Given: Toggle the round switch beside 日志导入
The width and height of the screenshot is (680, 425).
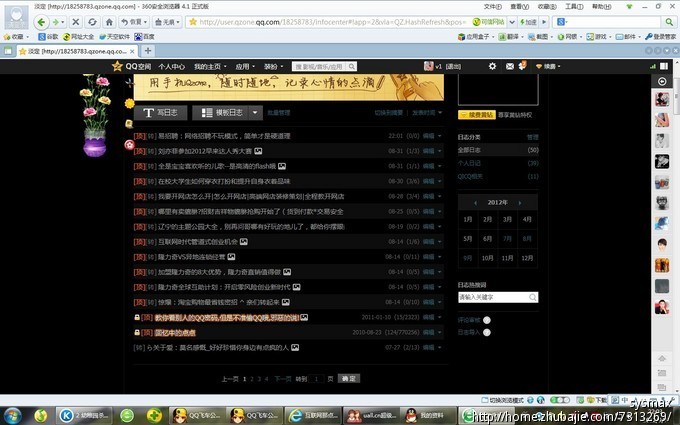Looking at the screenshot, I should coord(487,333).
